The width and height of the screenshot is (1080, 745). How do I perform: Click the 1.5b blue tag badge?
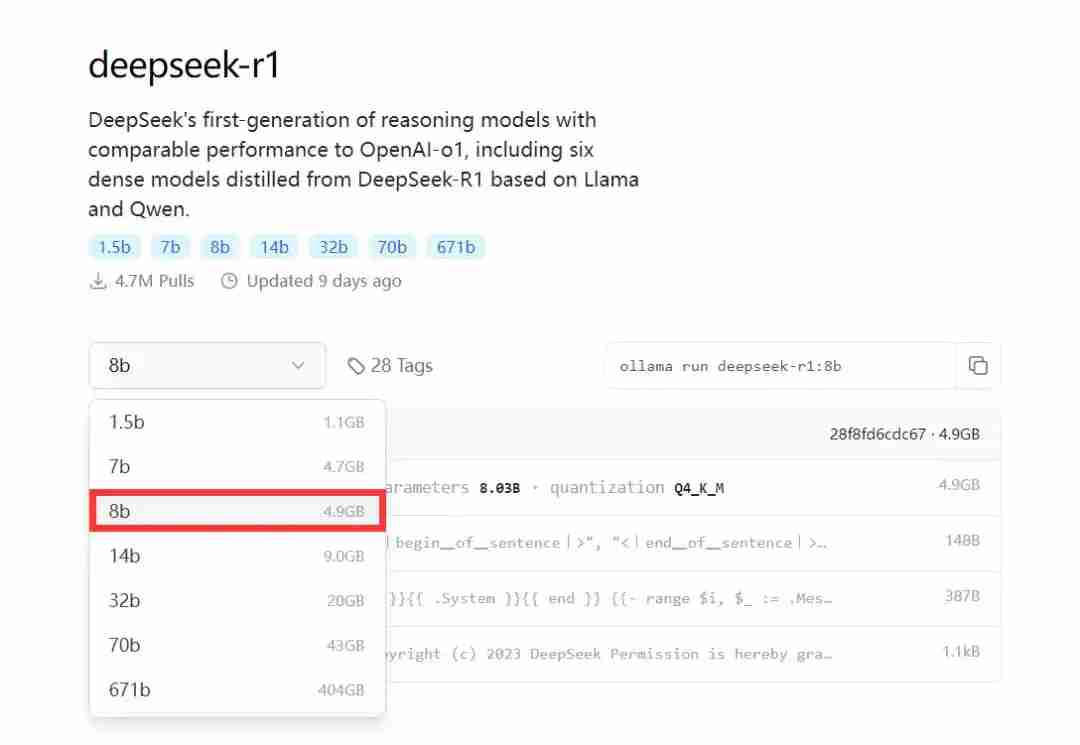(114, 247)
